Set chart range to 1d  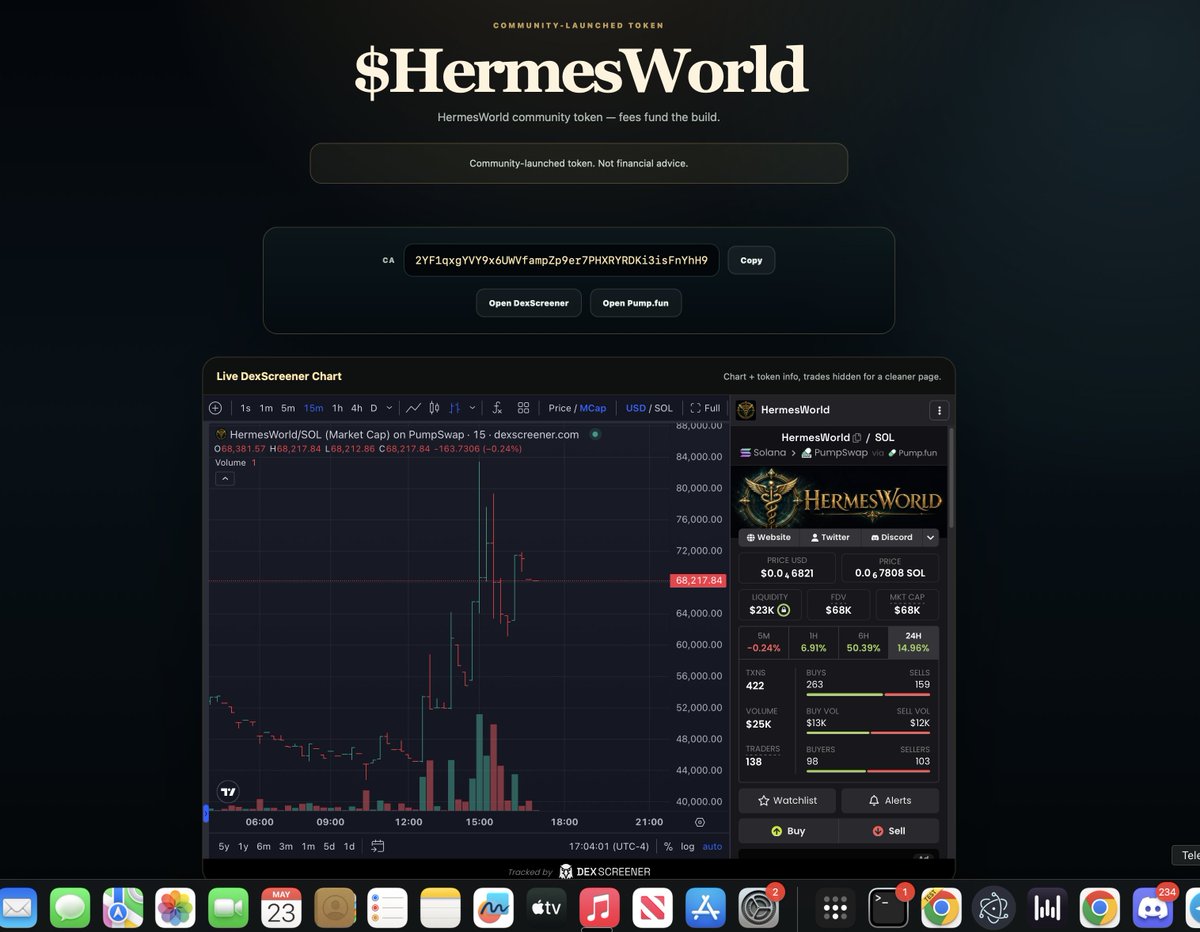(x=349, y=846)
